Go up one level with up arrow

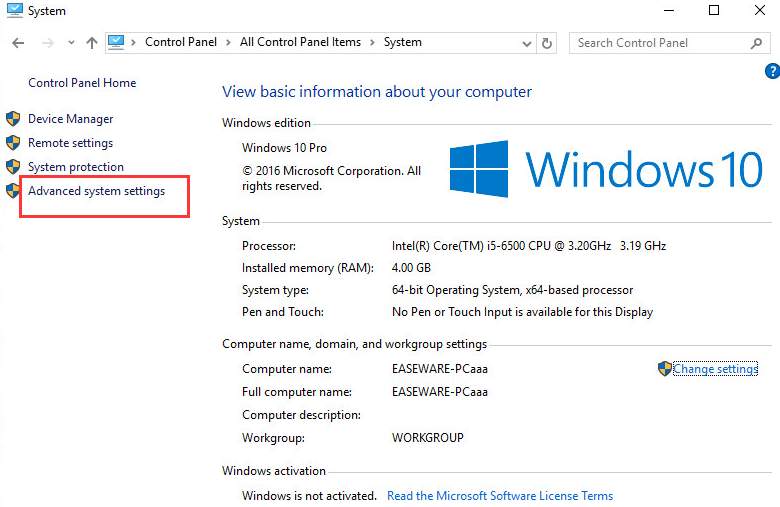92,43
